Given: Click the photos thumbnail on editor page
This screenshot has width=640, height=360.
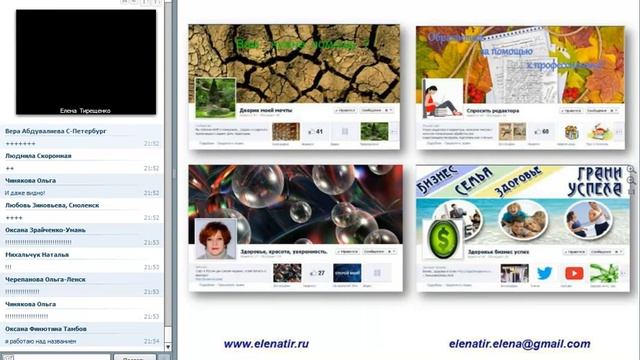Looking at the screenshot, I should pos(512,131).
